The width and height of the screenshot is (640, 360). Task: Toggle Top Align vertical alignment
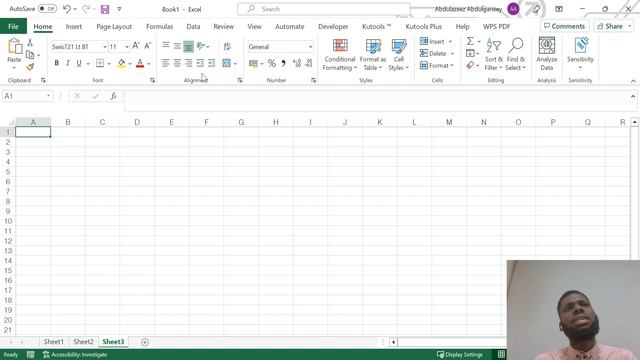(165, 46)
